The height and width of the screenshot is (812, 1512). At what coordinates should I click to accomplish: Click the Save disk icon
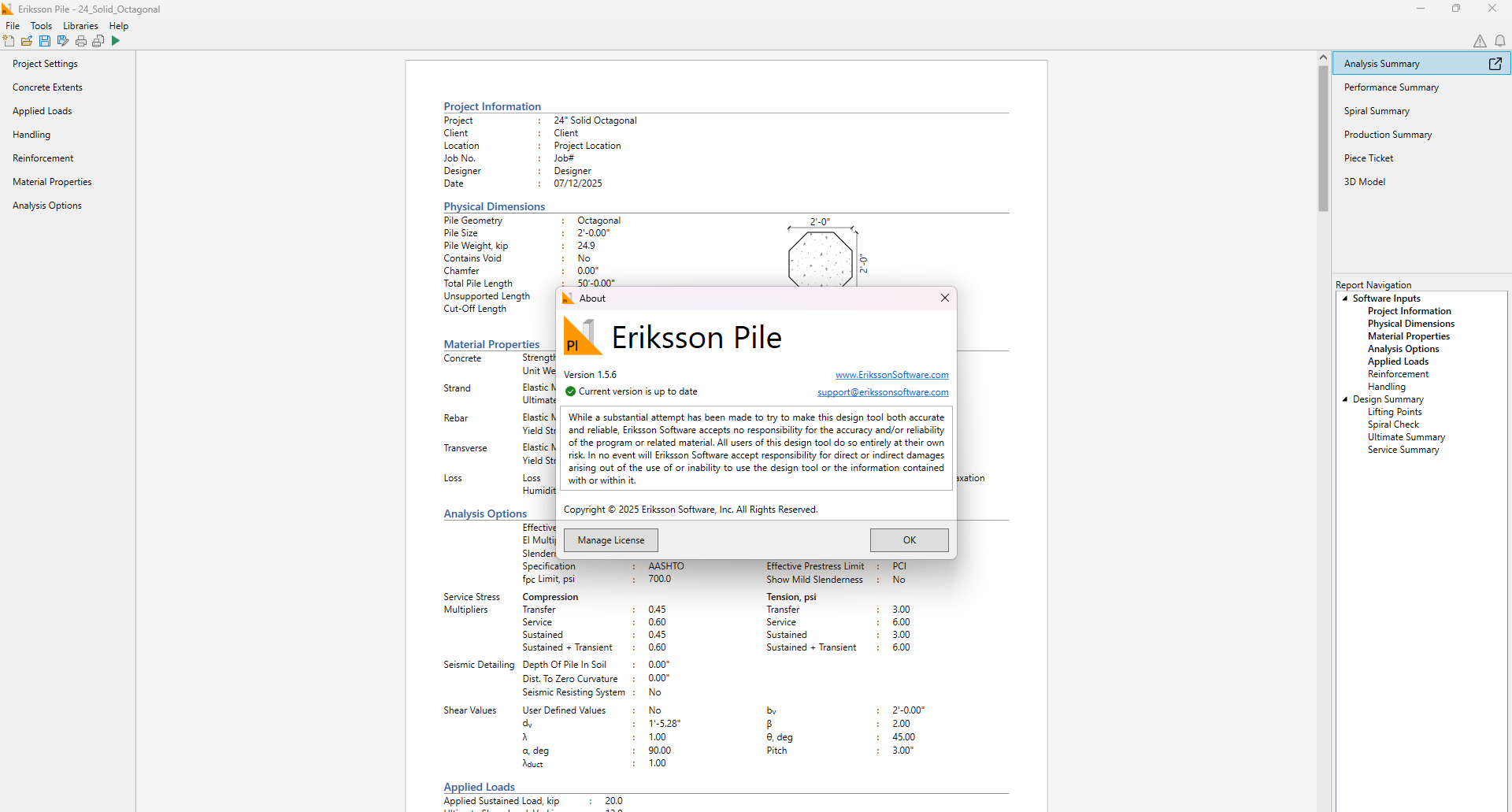(45, 41)
